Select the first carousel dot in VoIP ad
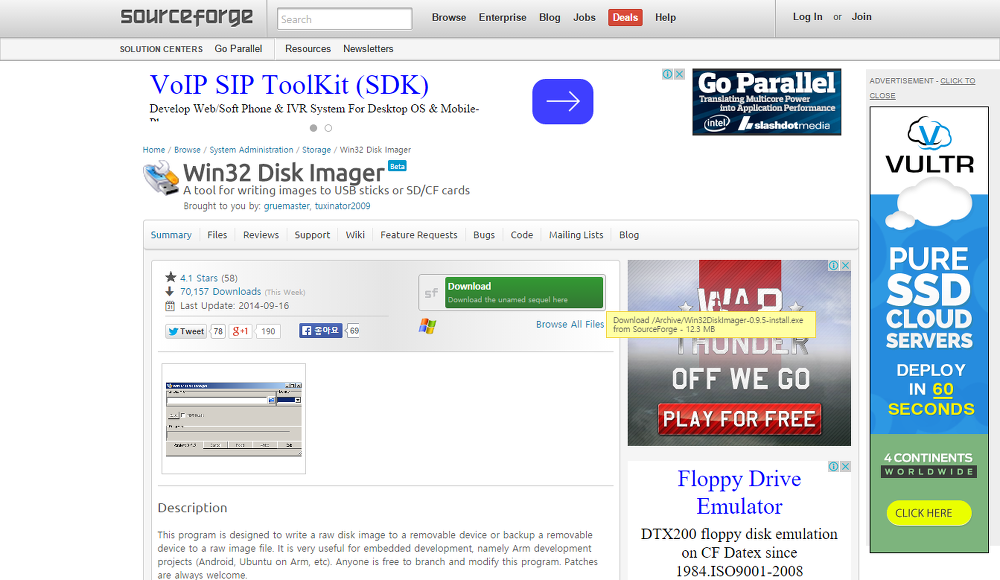This screenshot has height=580, width=1000. tap(313, 128)
